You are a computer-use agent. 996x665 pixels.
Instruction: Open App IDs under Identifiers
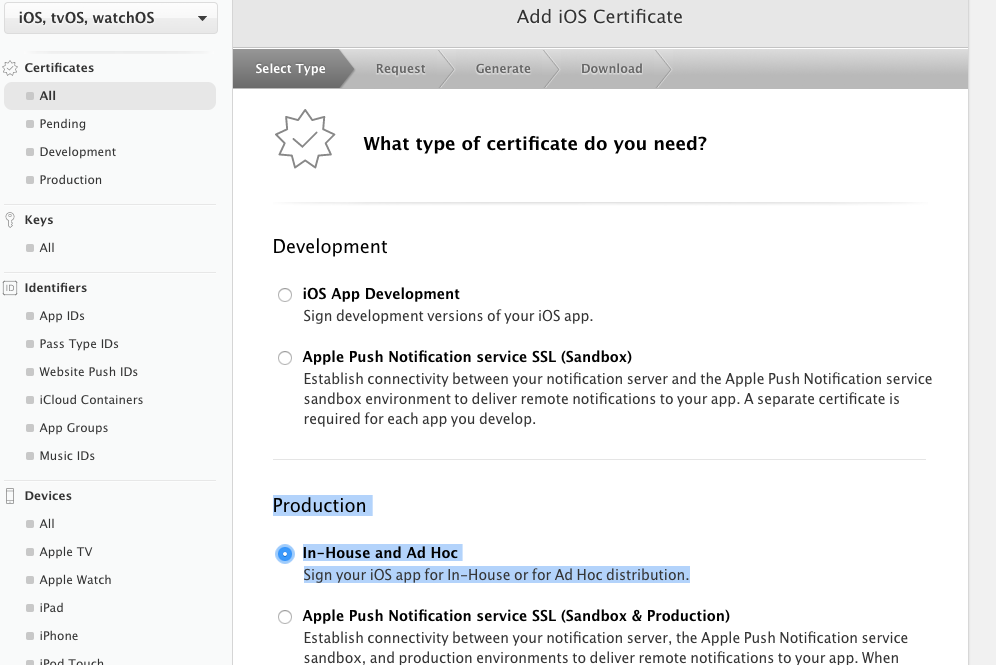[62, 316]
